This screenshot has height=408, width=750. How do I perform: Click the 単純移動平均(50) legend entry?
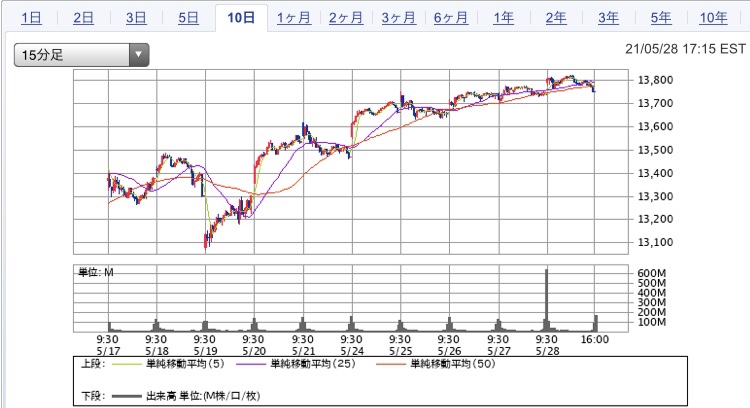click(452, 364)
